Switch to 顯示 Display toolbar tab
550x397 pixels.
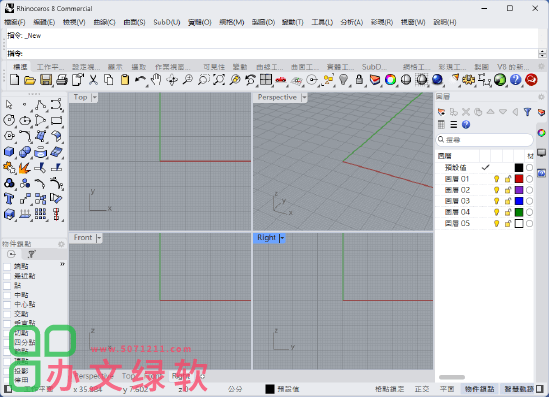click(x=115, y=67)
